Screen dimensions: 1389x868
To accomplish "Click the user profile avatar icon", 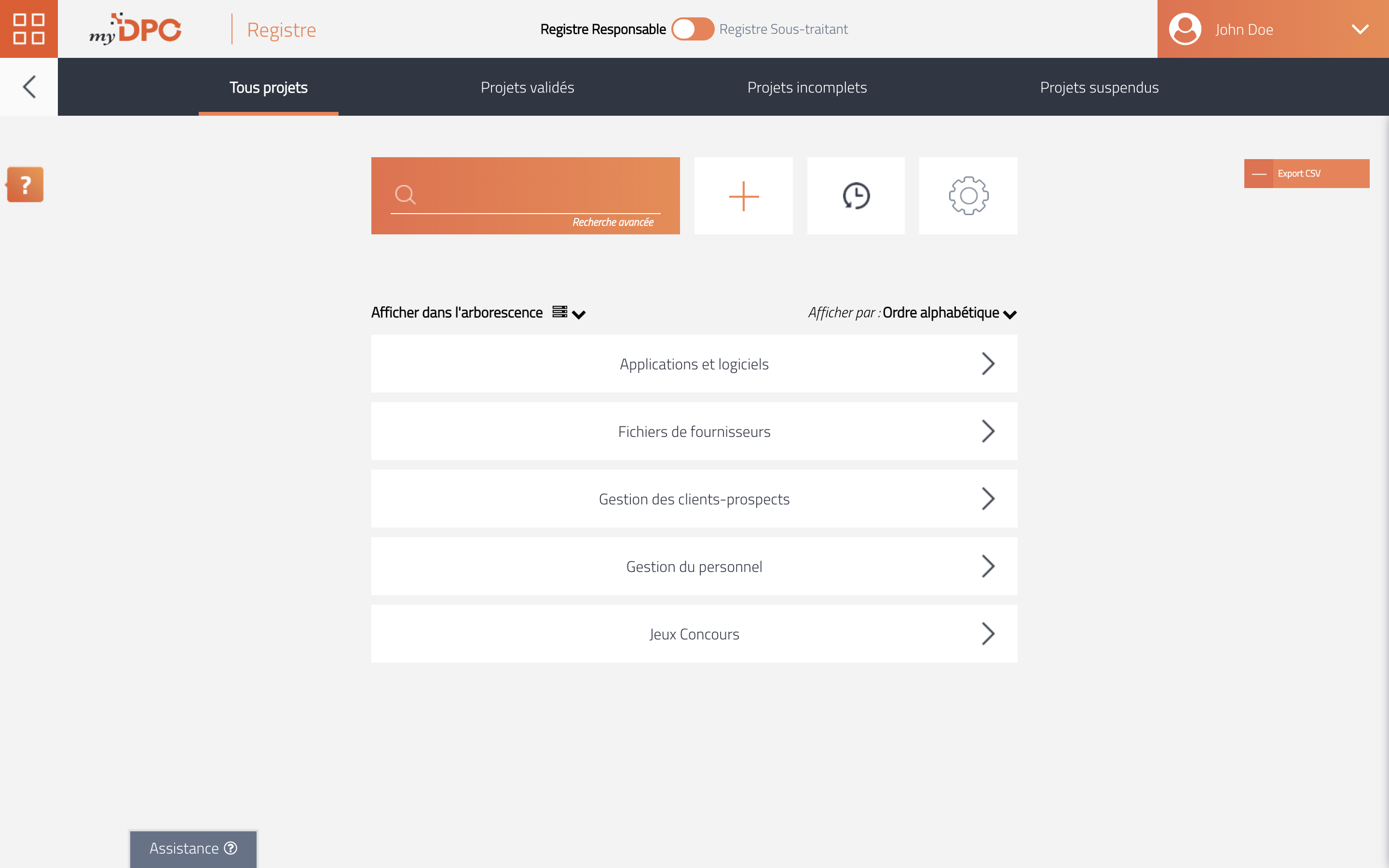I will coord(1185,29).
